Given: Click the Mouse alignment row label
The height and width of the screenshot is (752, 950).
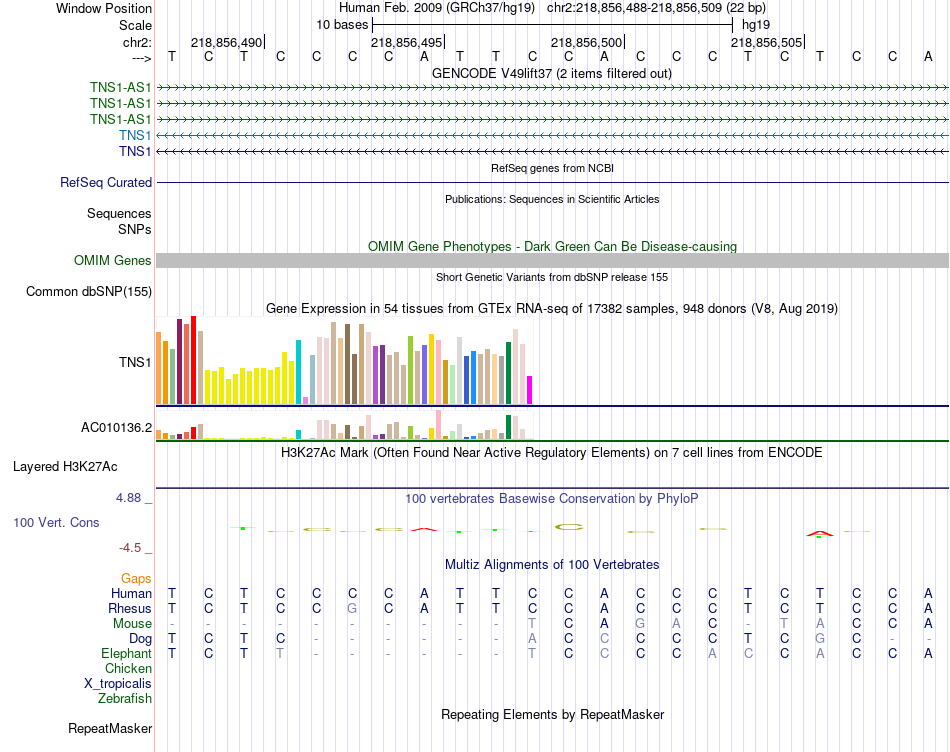Looking at the screenshot, I should click(x=132, y=624).
